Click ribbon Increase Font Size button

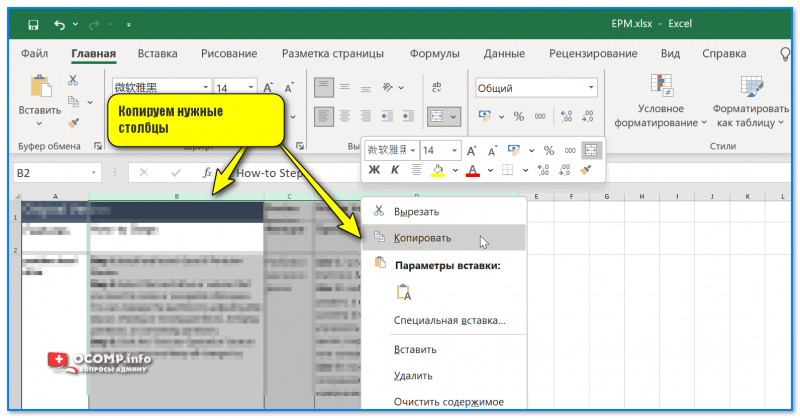[x=268, y=88]
